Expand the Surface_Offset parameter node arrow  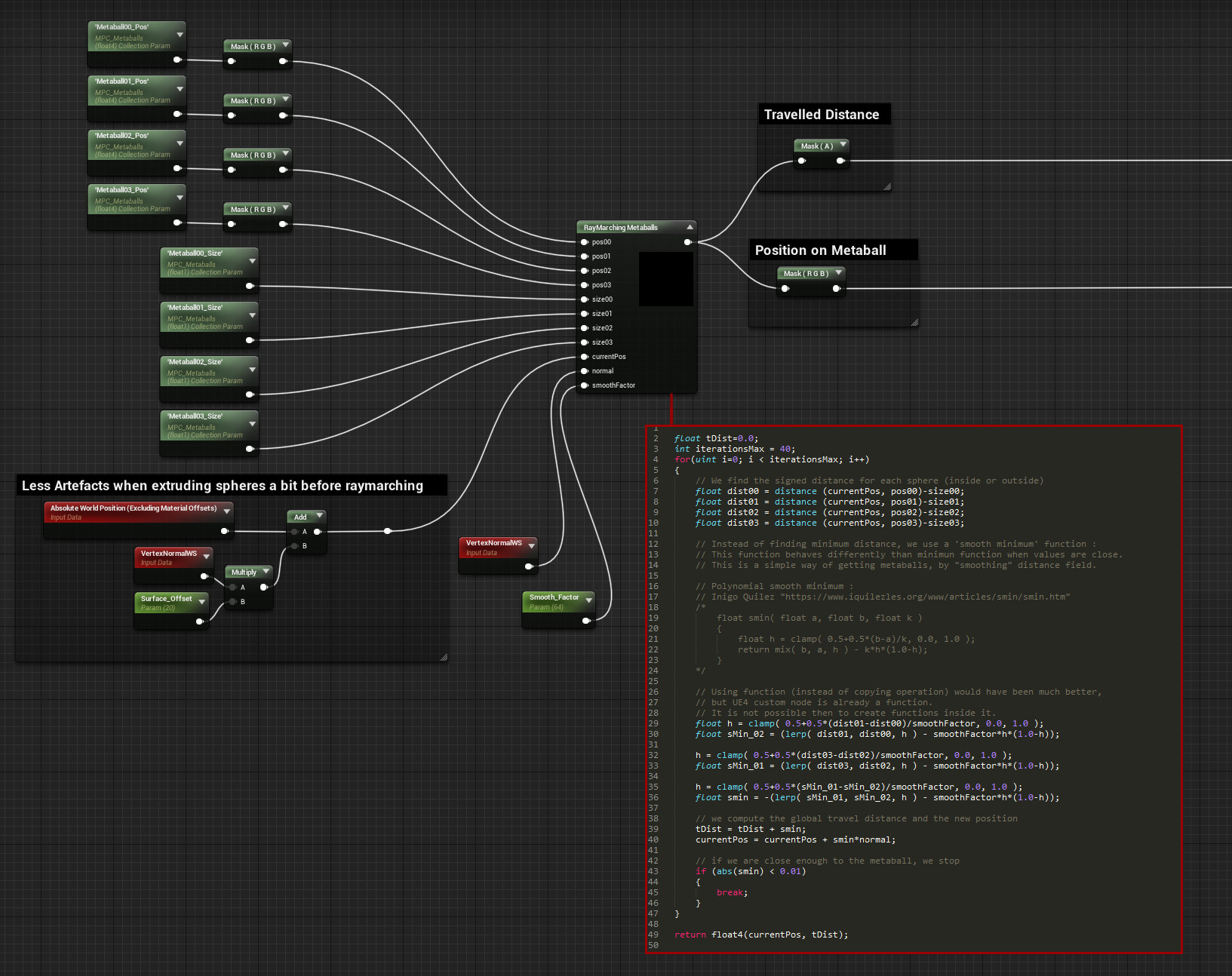(x=202, y=602)
